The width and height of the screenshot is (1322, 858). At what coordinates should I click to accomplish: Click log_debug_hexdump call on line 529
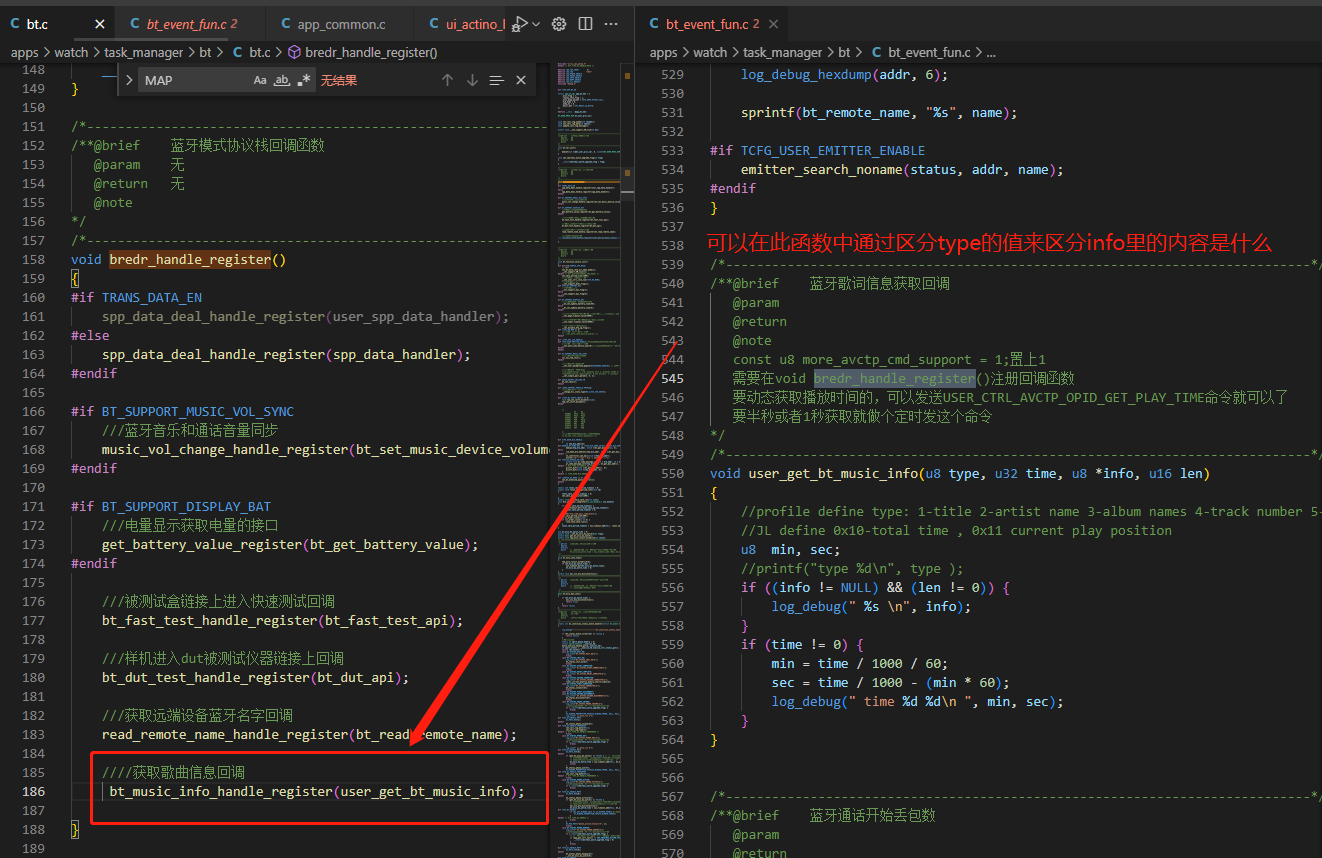pyautogui.click(x=807, y=74)
